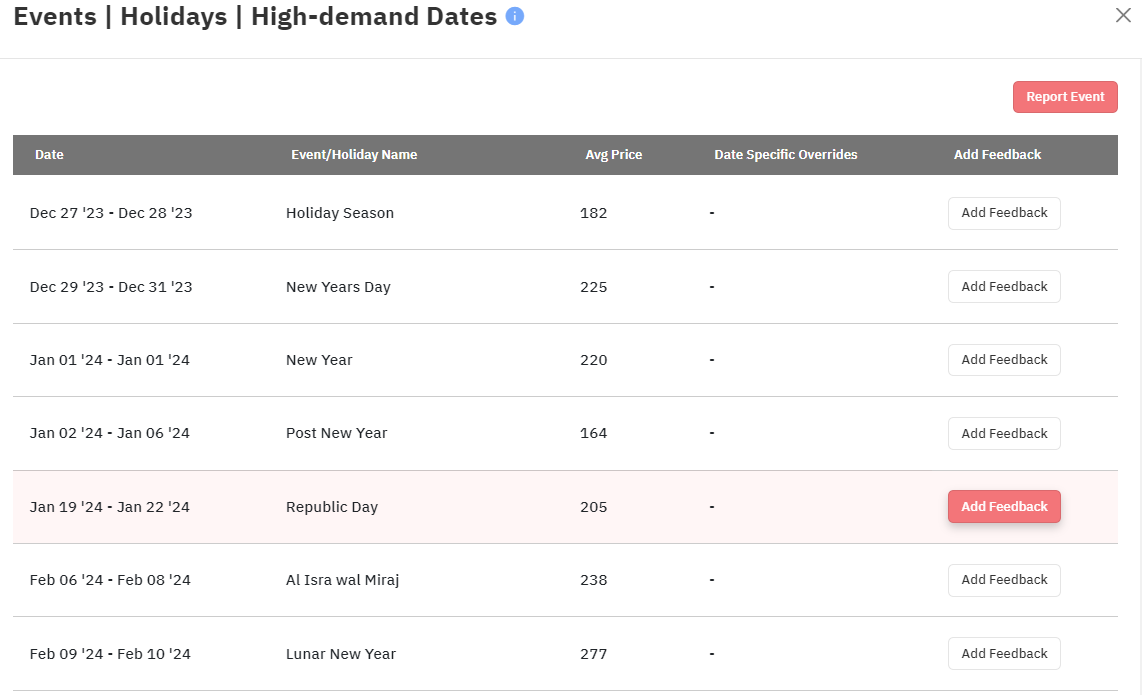Click the Add Feedback column header

(997, 155)
